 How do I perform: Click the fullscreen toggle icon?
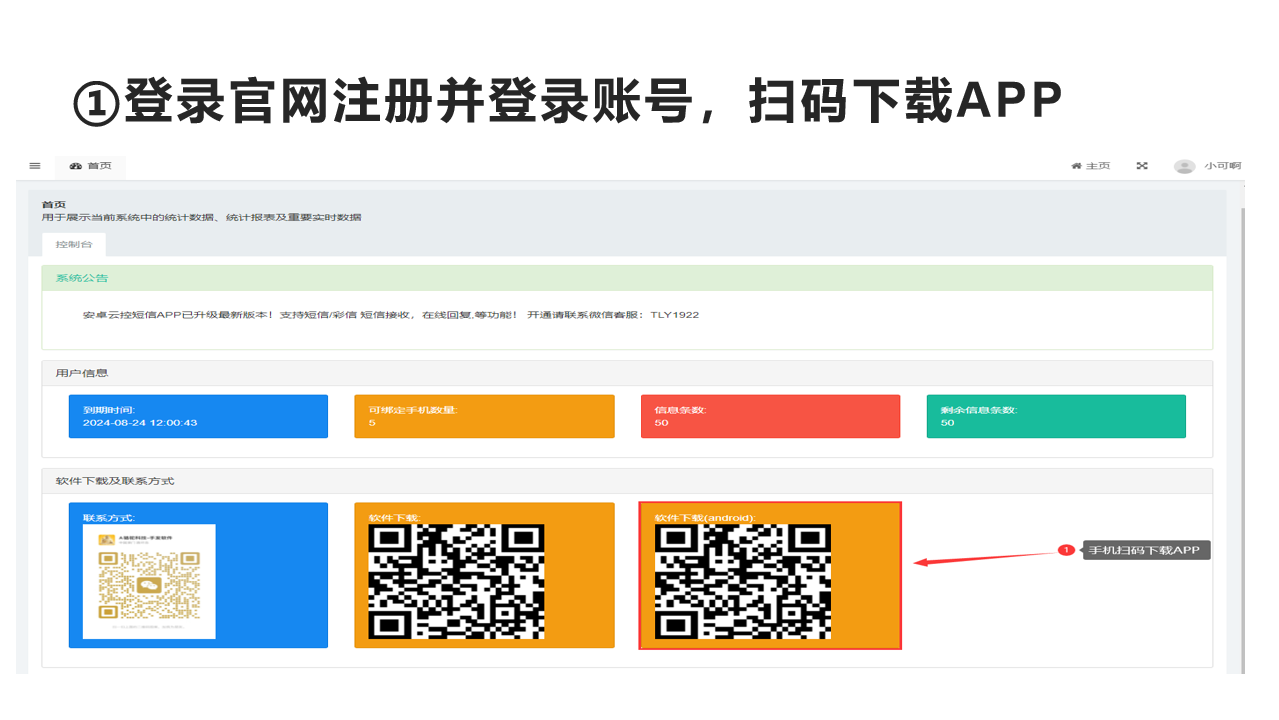(x=1142, y=166)
